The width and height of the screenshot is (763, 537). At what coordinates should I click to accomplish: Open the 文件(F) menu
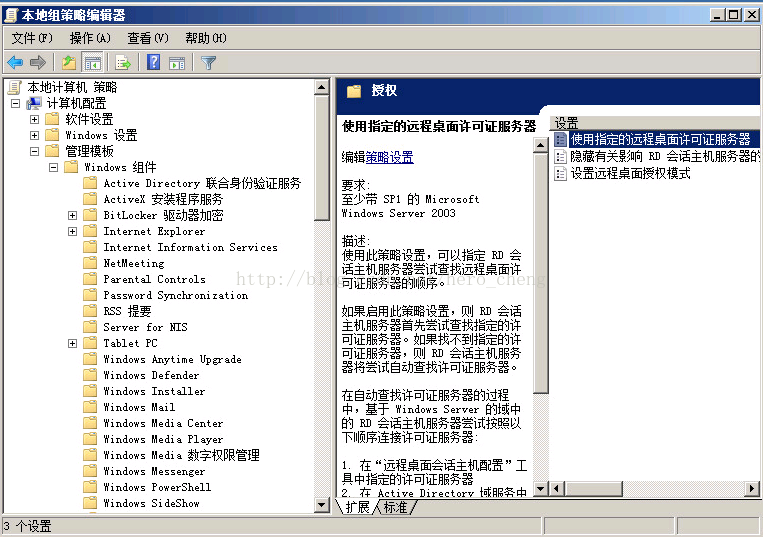(32, 38)
